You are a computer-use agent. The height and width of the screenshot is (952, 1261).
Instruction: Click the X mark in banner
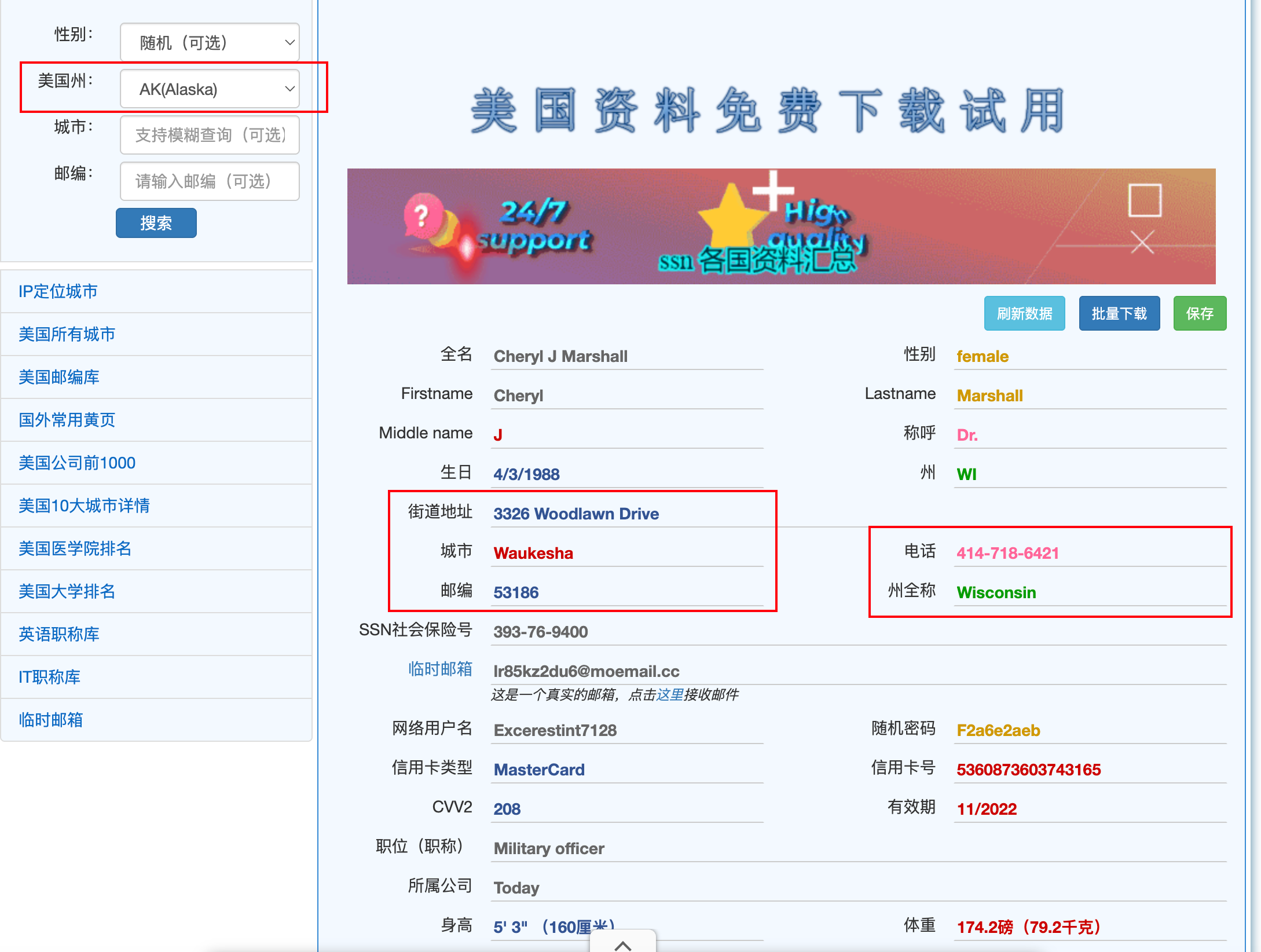pos(1142,242)
